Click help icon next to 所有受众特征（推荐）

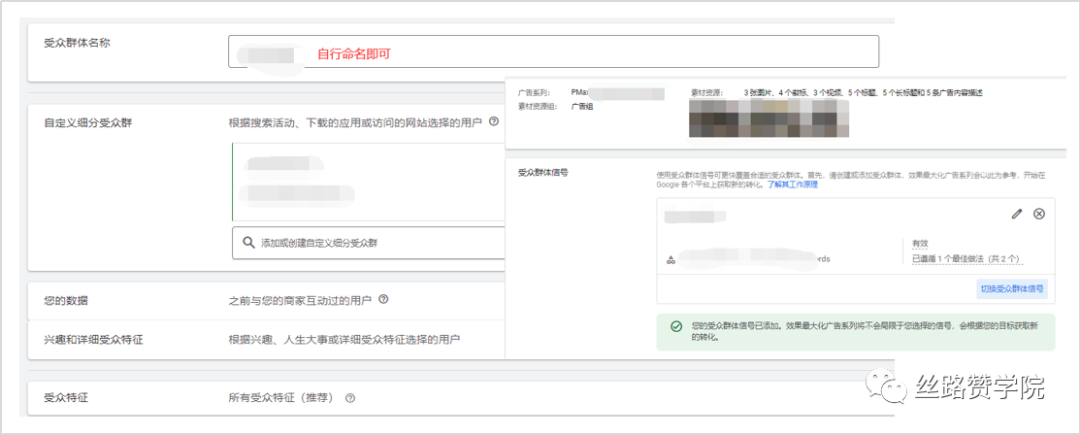(x=350, y=398)
